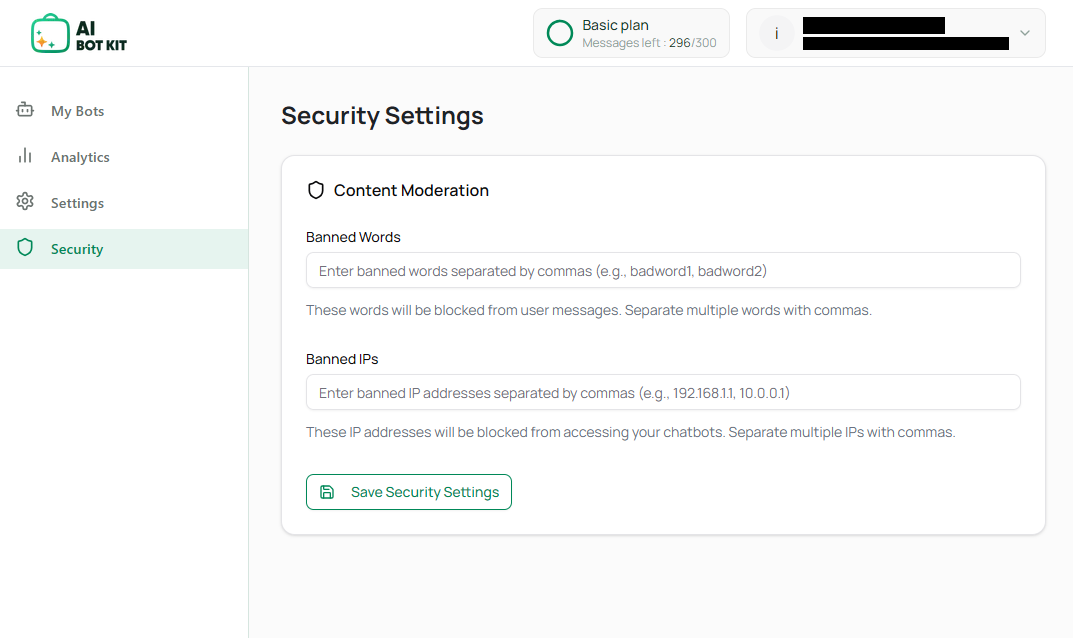Click the AI Bot Kit logo

click(x=79, y=32)
